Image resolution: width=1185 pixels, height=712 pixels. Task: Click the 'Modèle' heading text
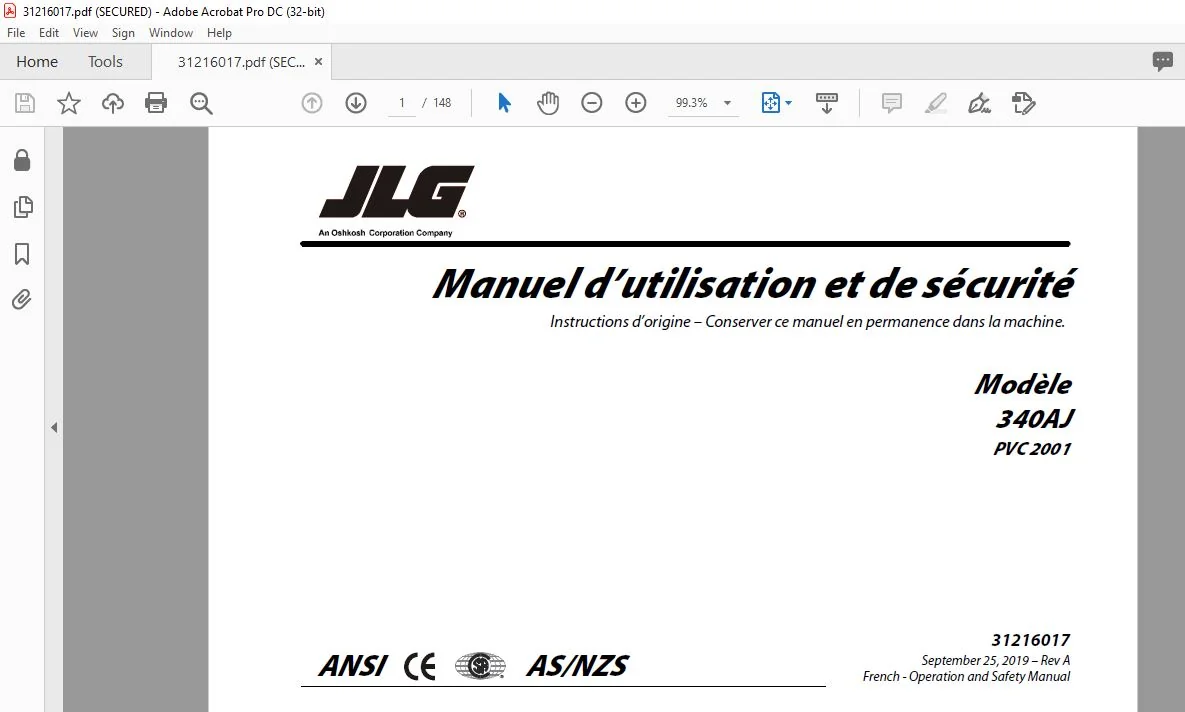(1023, 384)
